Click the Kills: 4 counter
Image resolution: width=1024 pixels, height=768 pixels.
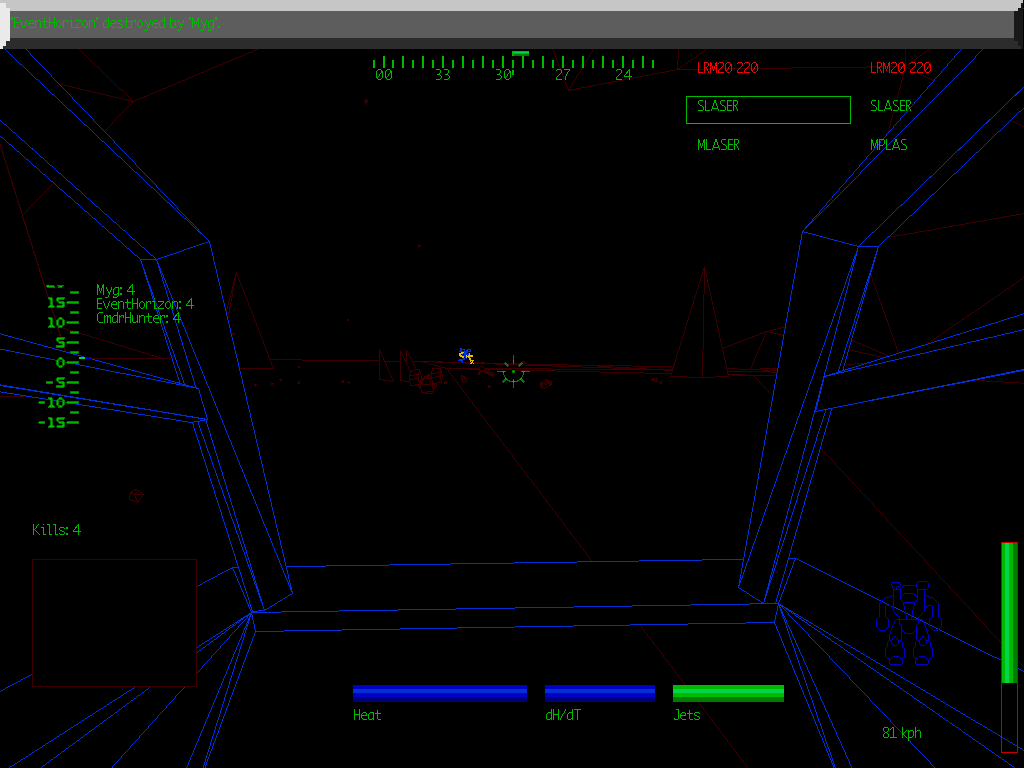pos(56,530)
